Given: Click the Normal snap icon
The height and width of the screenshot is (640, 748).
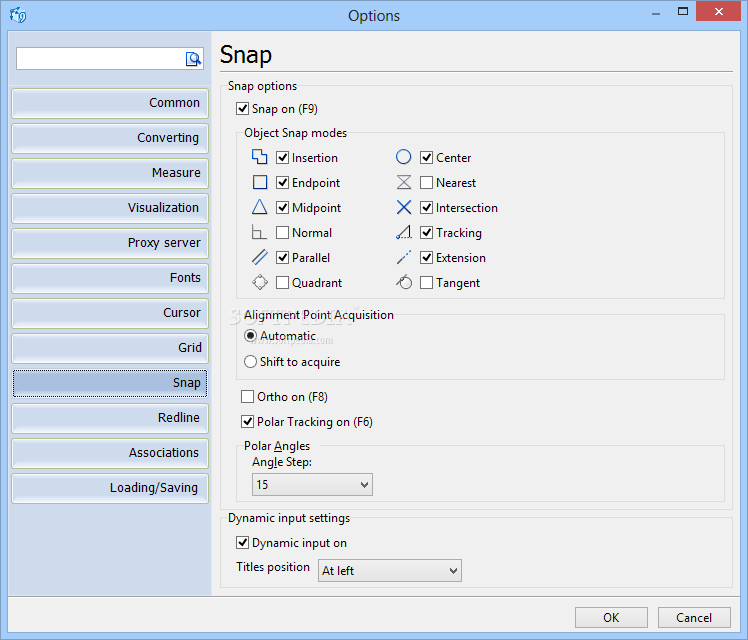Looking at the screenshot, I should coord(259,232).
